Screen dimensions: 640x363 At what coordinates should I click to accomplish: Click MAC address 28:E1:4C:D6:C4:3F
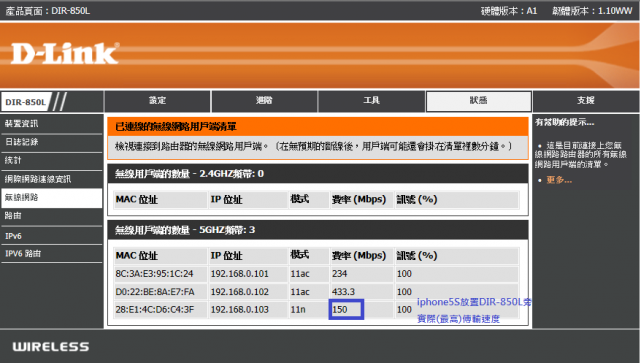155,310
